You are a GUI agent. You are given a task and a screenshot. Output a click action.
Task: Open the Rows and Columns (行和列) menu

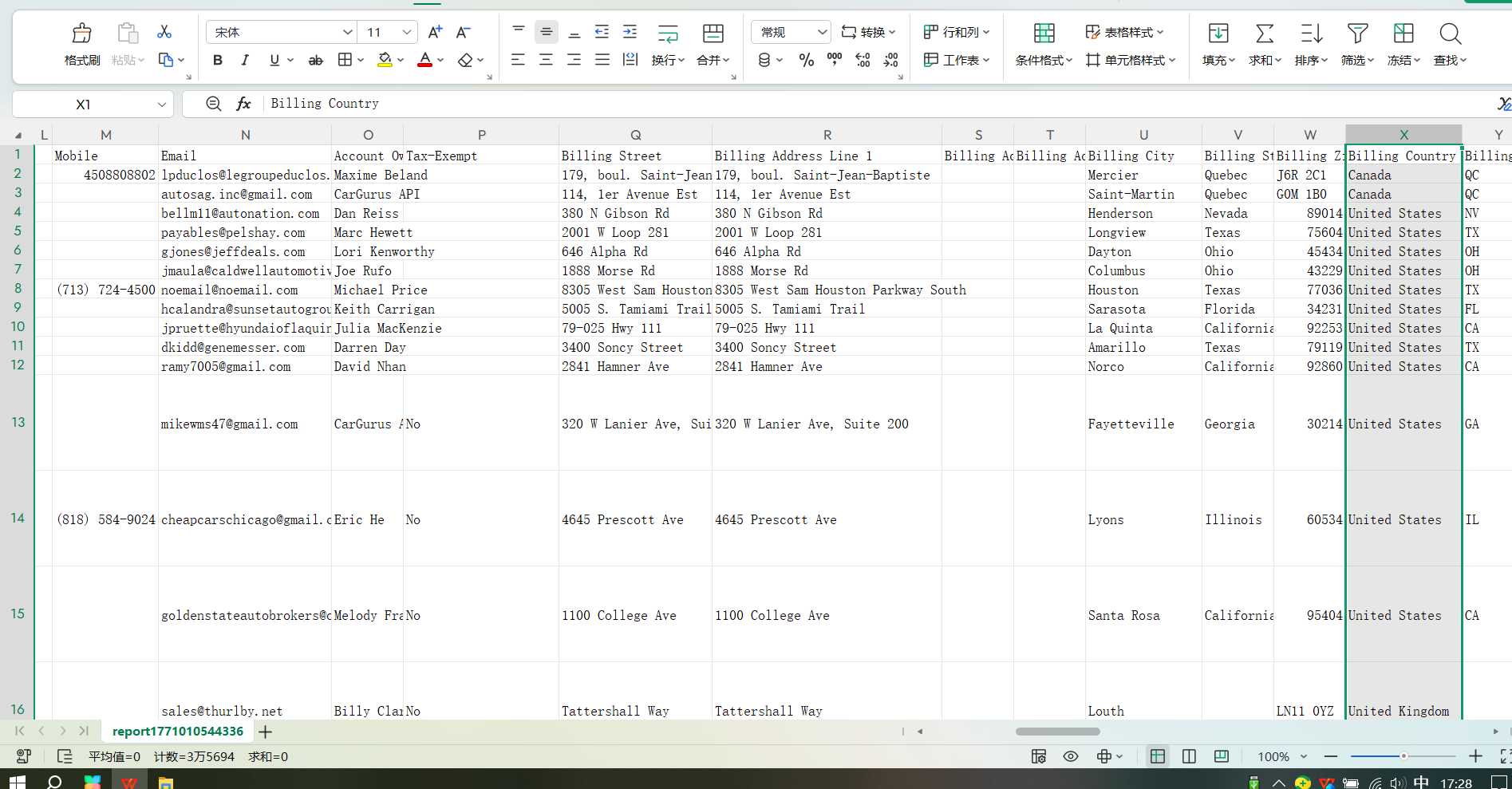click(956, 32)
